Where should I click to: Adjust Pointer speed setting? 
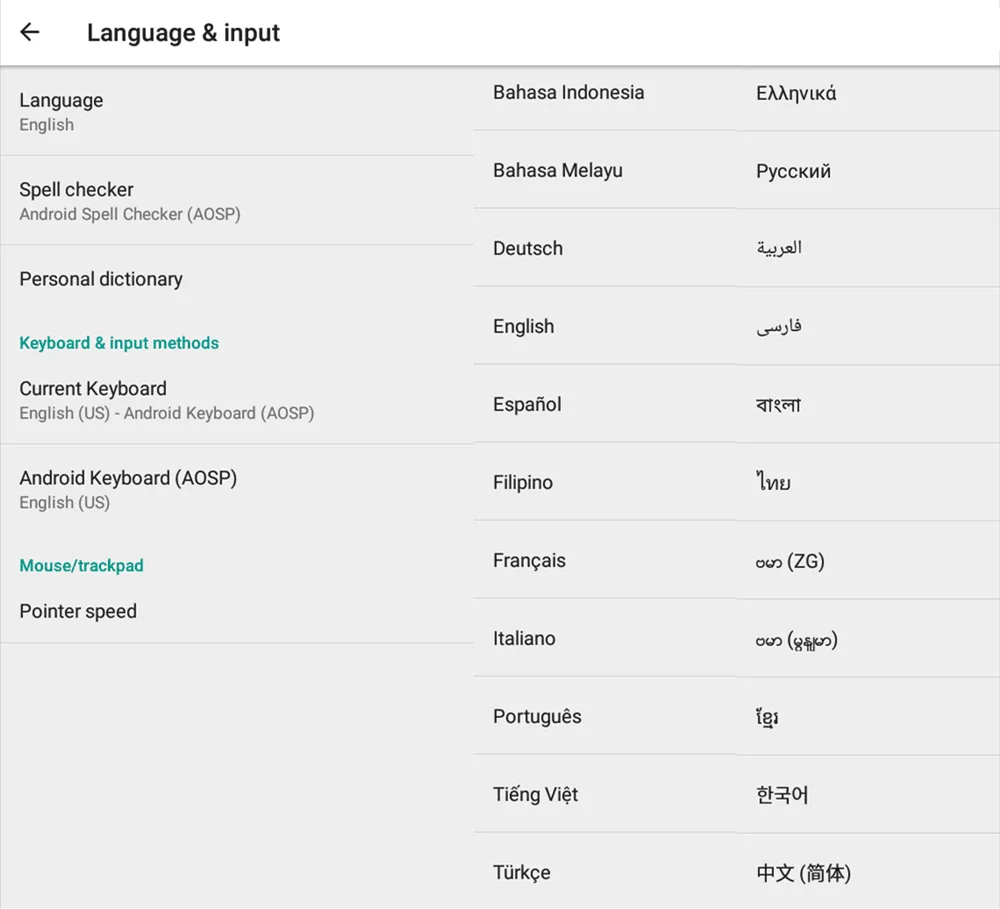tap(78, 611)
